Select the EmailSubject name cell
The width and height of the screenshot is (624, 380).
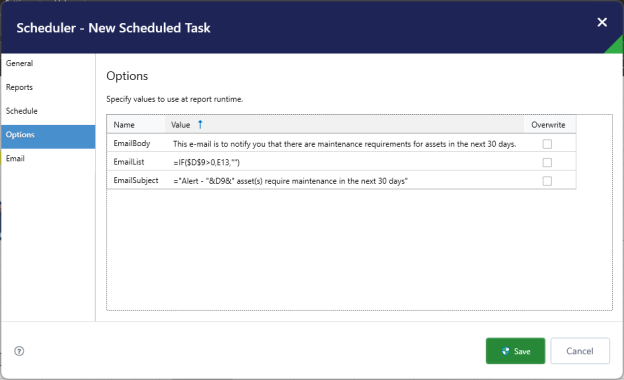[136, 180]
